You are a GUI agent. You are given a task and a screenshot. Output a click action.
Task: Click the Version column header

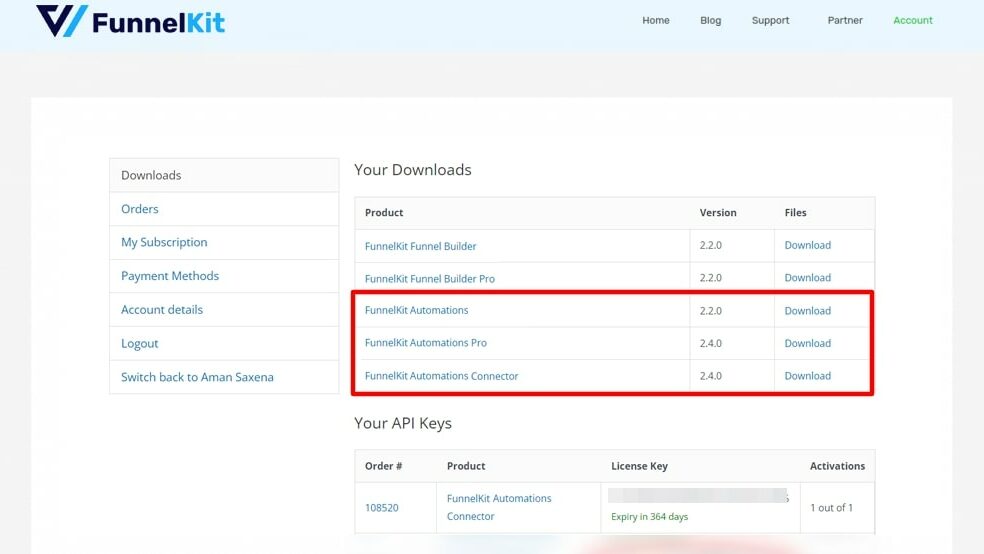pyautogui.click(x=718, y=213)
